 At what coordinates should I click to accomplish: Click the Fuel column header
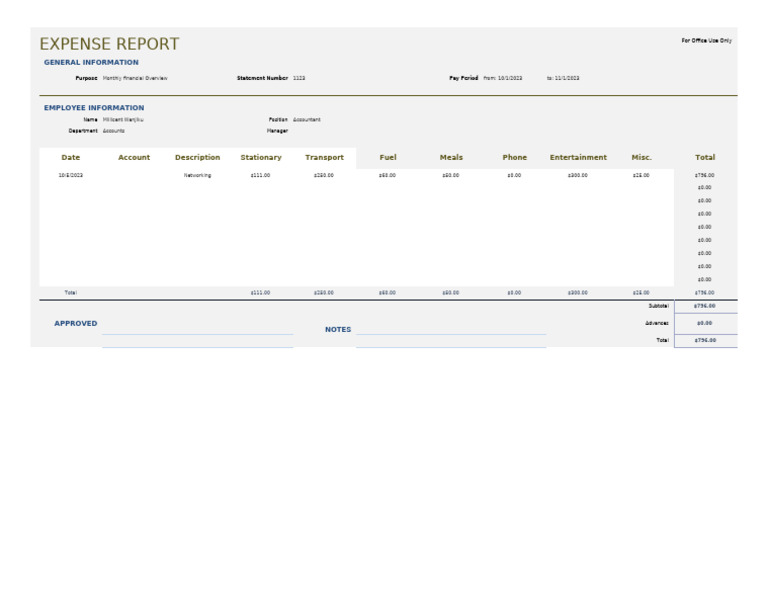pos(388,157)
